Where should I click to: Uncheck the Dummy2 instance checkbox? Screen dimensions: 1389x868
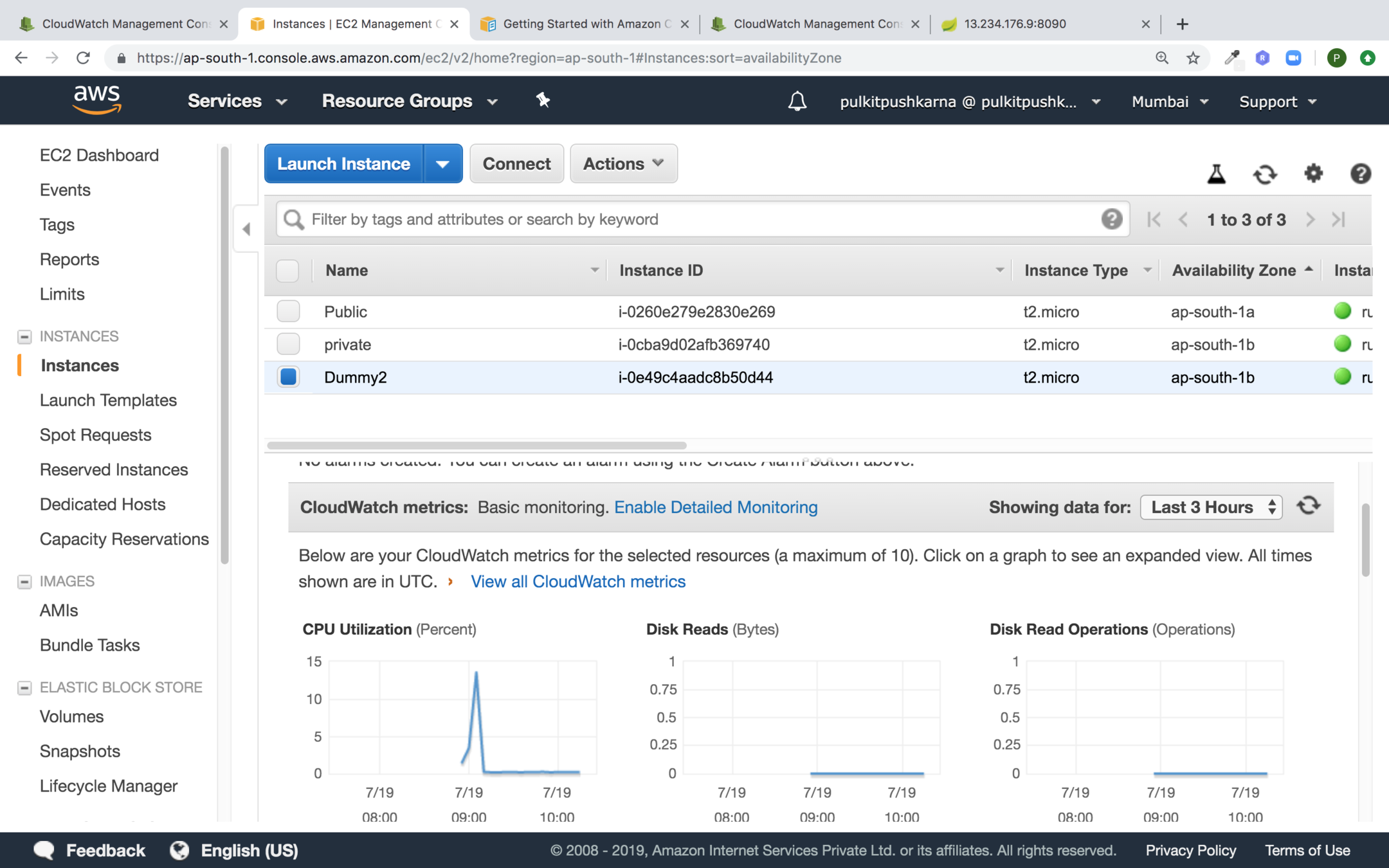288,377
